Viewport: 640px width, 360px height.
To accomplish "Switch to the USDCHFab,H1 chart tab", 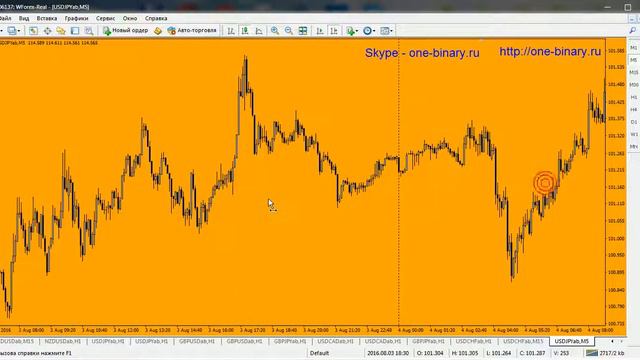I will pos(473,341).
